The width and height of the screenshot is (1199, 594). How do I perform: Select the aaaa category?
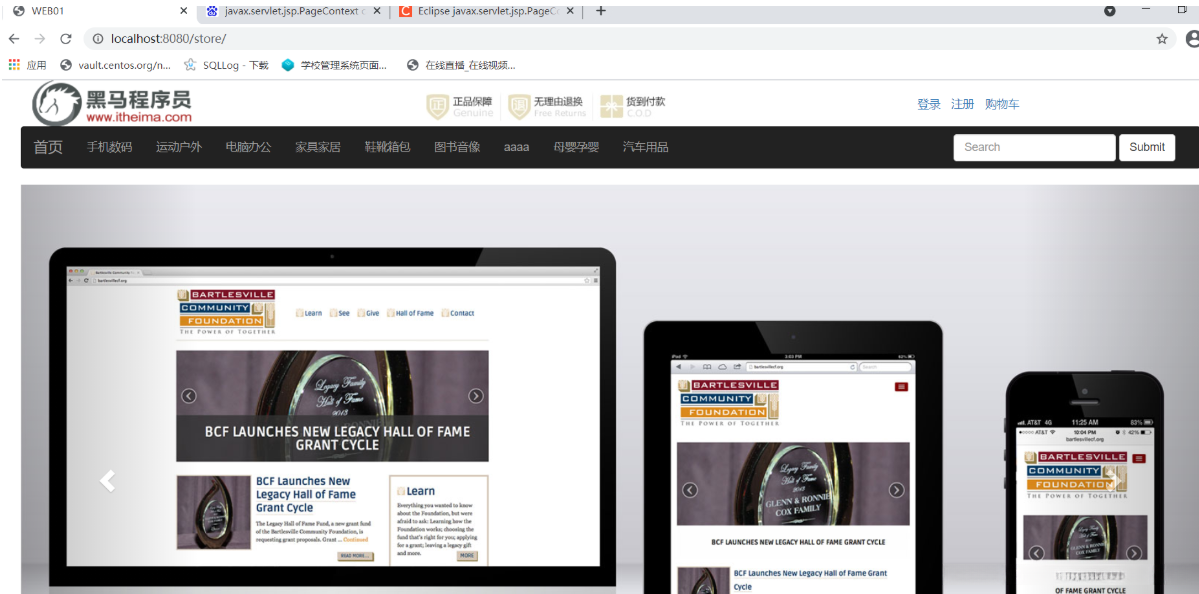tap(517, 147)
